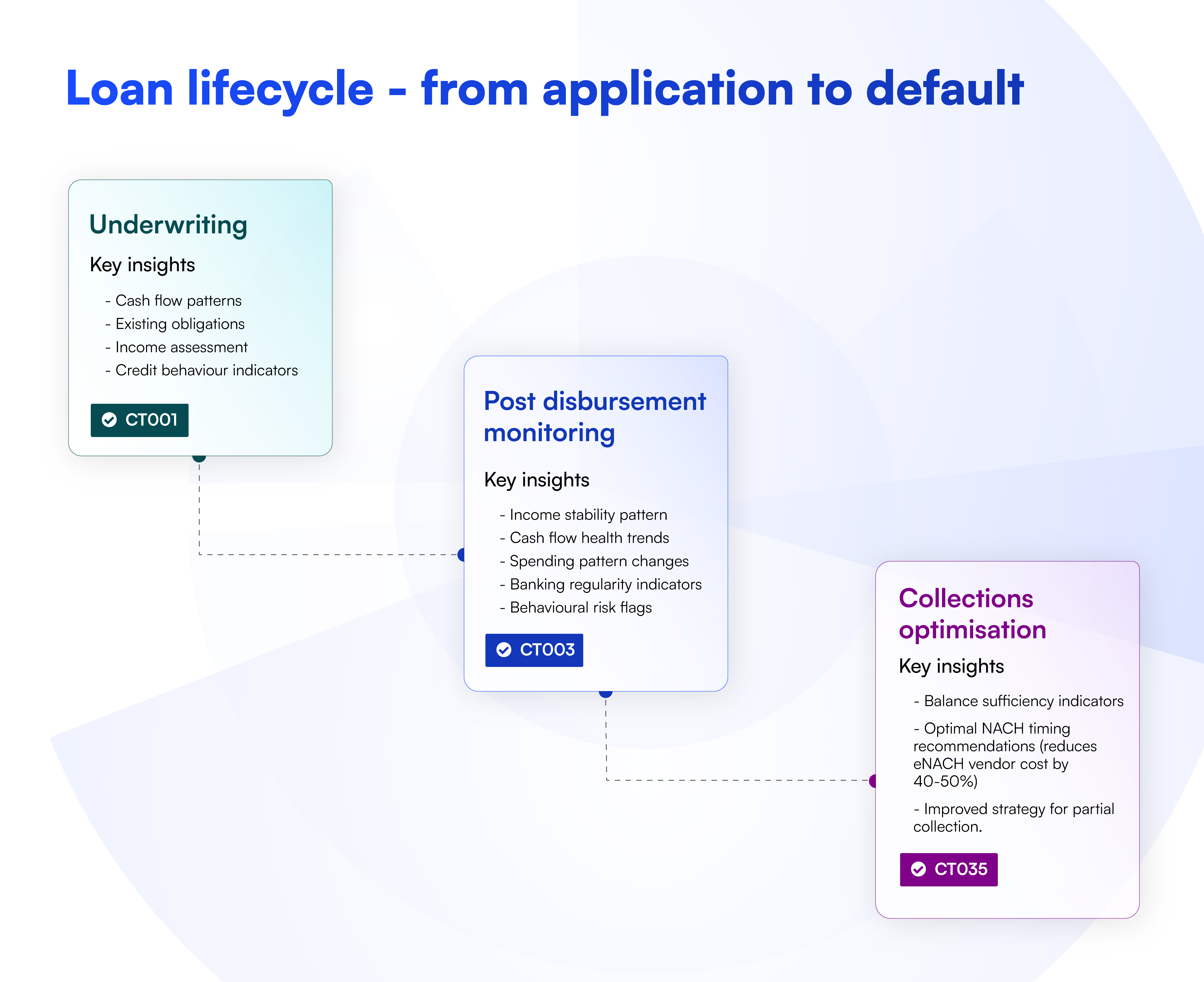The height and width of the screenshot is (982, 1204).
Task: Click the checkmark icon in CT035 badge
Action: tap(918, 869)
